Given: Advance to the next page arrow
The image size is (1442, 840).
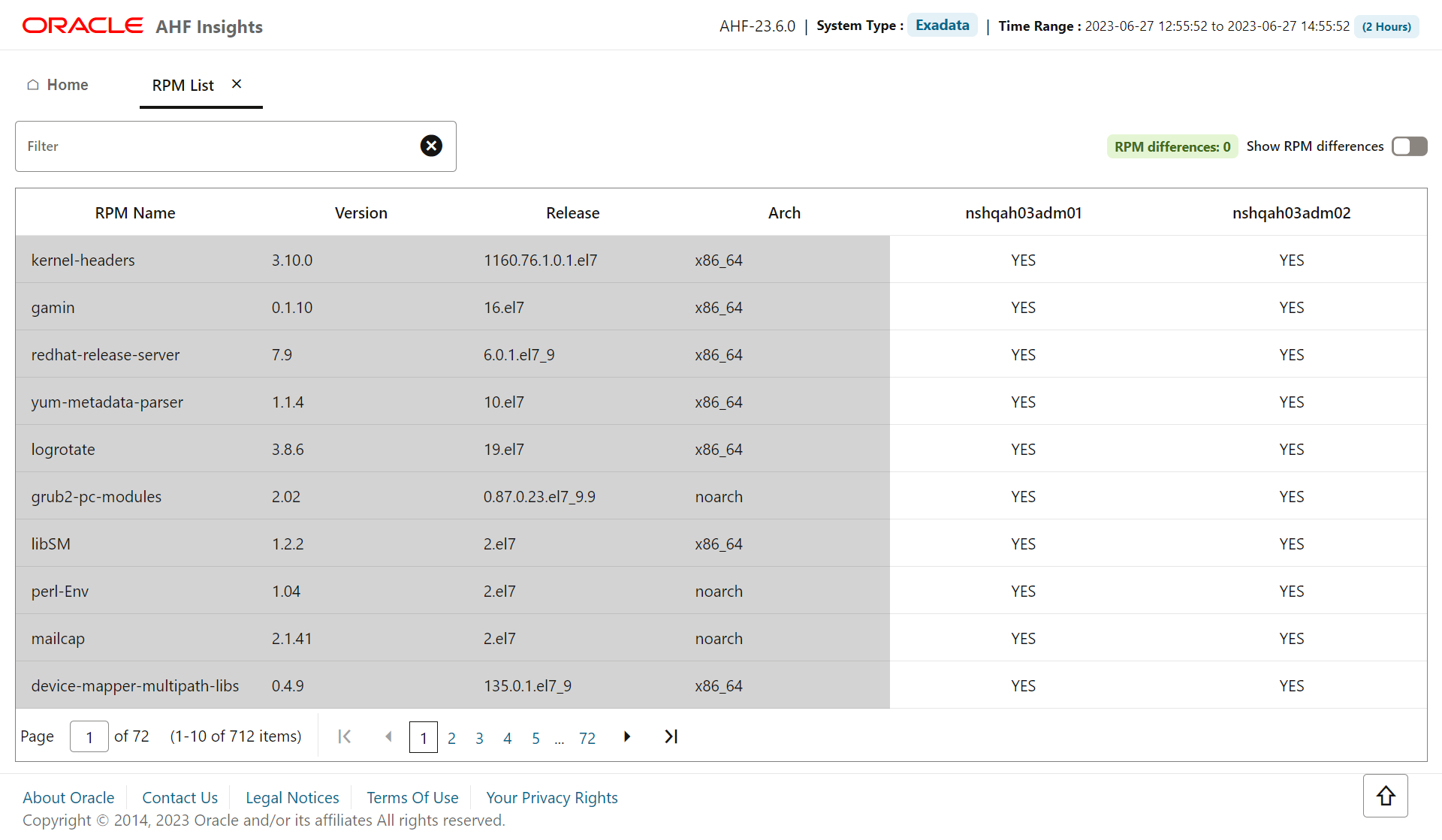Looking at the screenshot, I should [x=627, y=736].
